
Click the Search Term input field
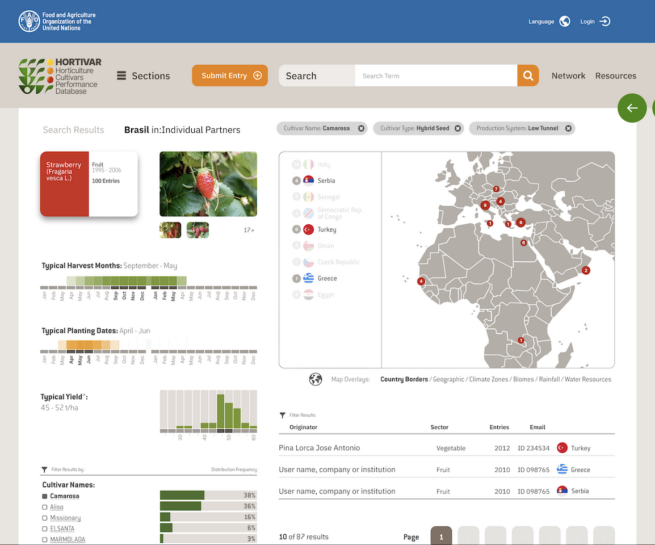(435, 76)
